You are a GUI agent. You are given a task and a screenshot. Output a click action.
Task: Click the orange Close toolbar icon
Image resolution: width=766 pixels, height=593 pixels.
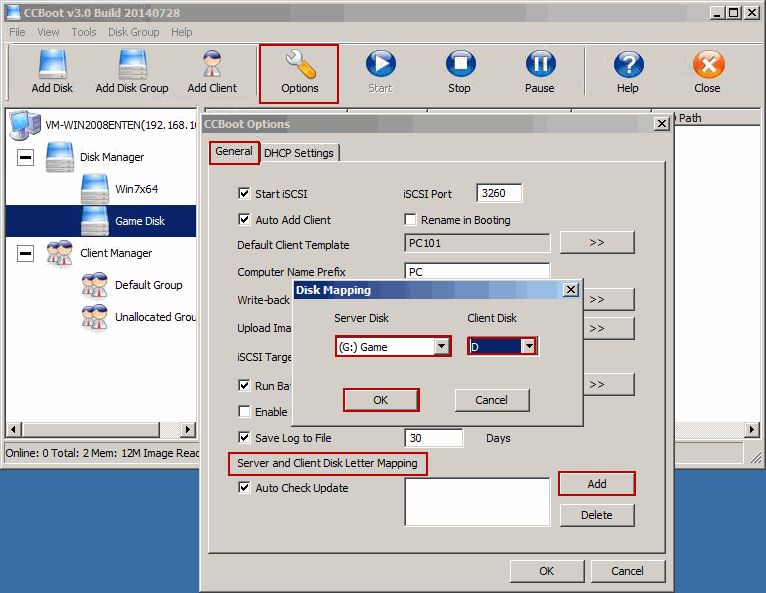coord(708,64)
